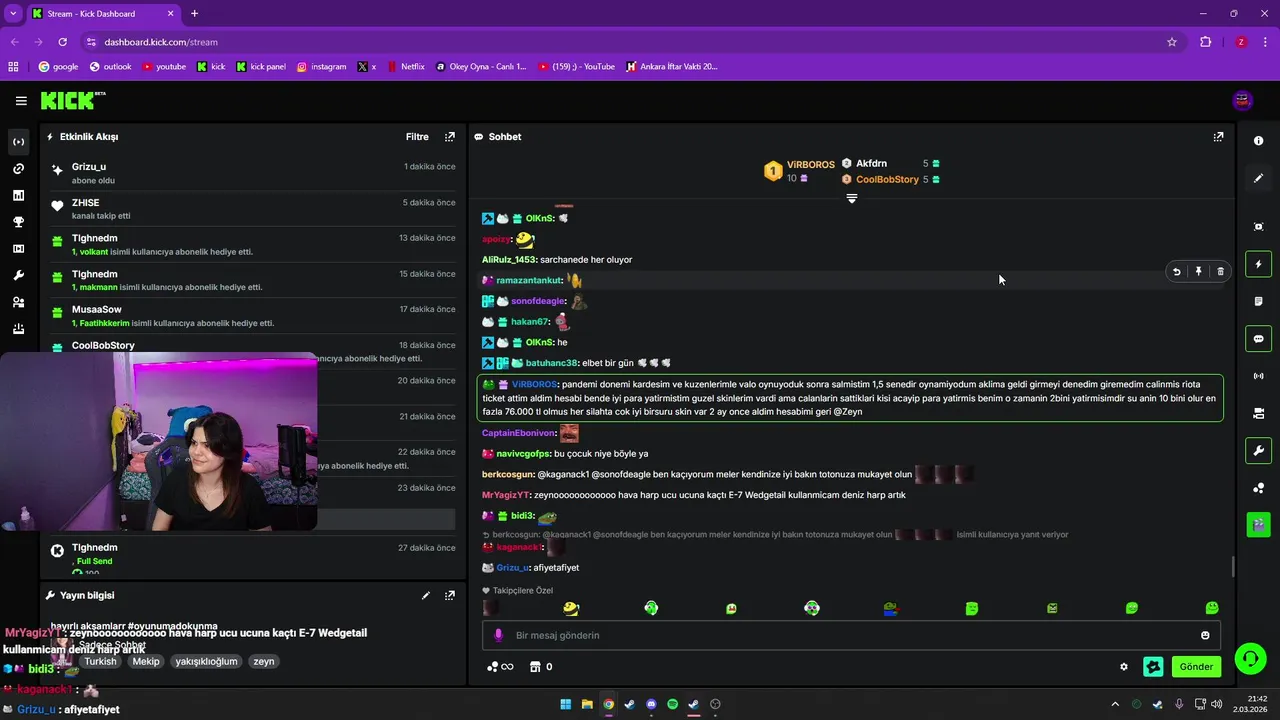Toggle the wrench panel button in right toolbar
Viewport: 1280px width, 720px height.
tap(1259, 450)
